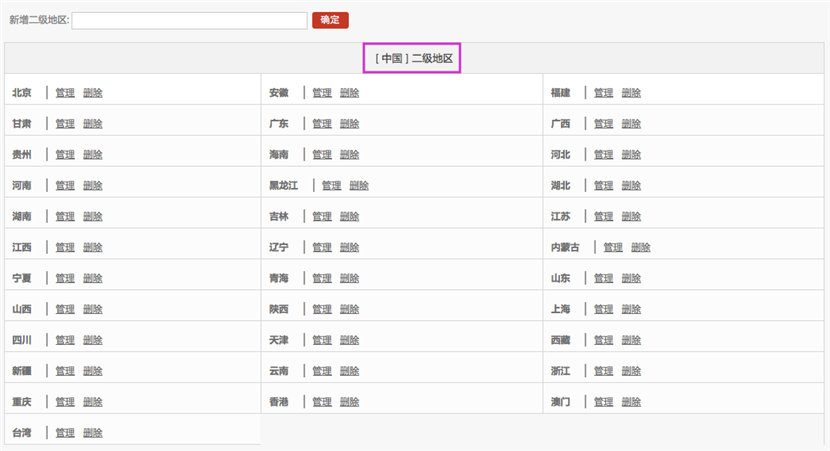Open 管理 link for 云南
The height and width of the screenshot is (451, 830).
pyautogui.click(x=322, y=371)
